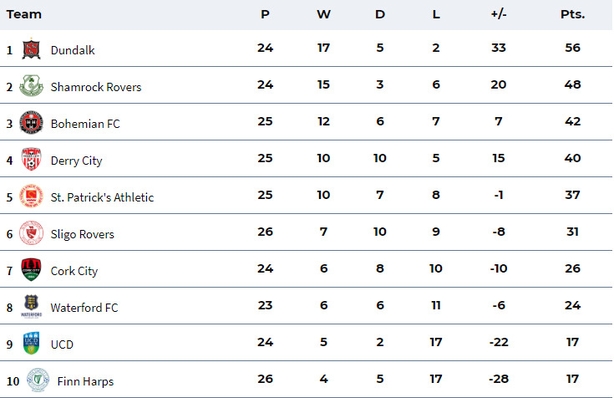The image size is (614, 398).
Task: Open the Waterford FC team link
Action: click(x=84, y=308)
